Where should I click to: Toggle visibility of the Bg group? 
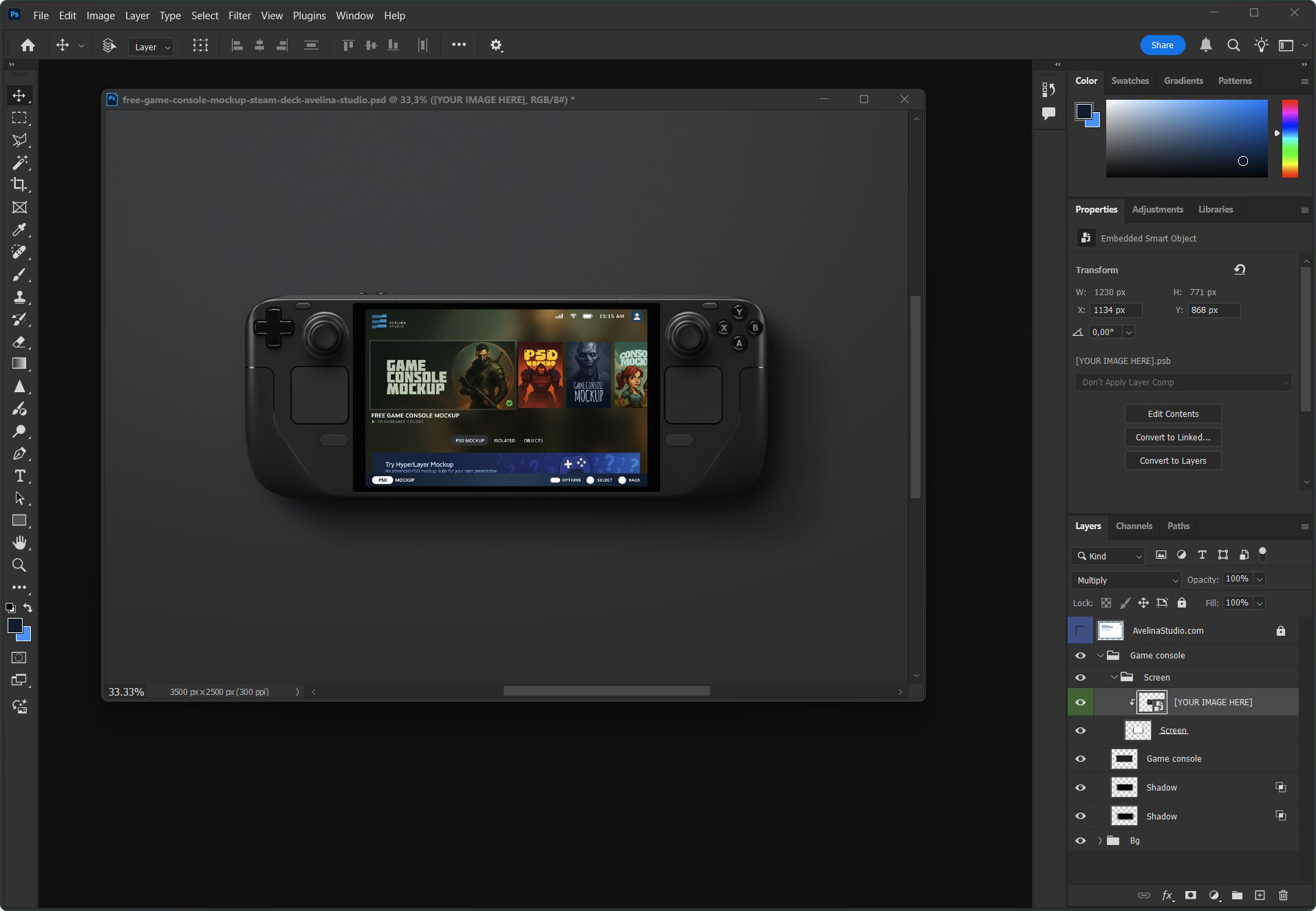[x=1080, y=841]
